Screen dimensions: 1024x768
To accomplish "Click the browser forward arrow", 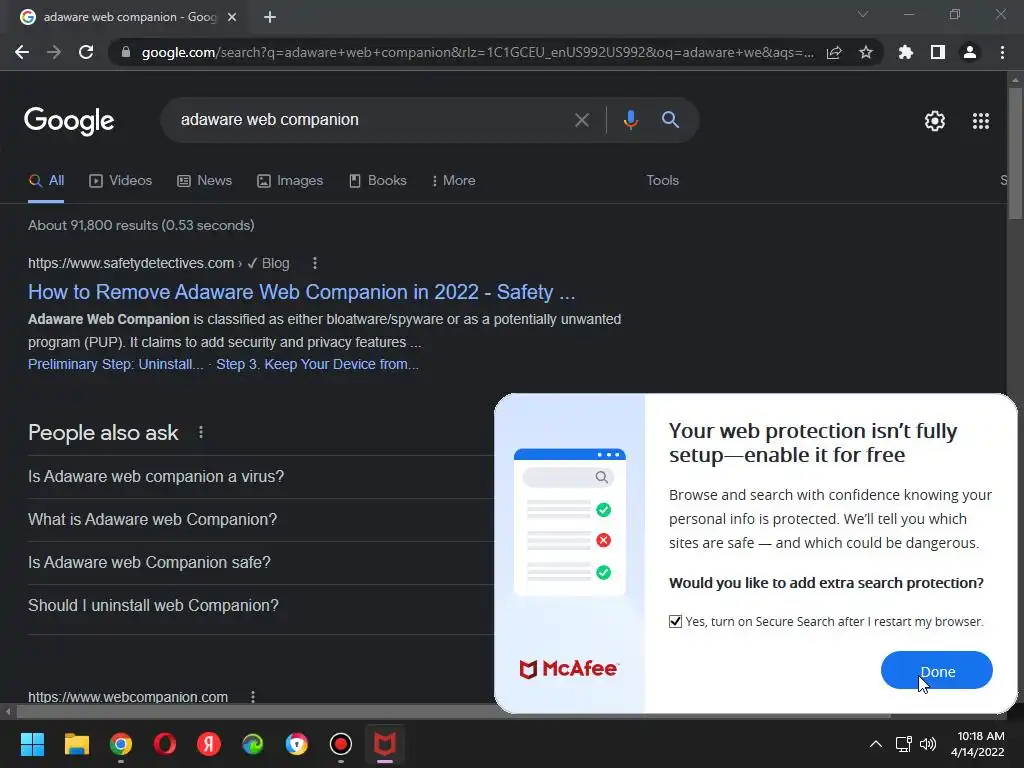I will click(54, 52).
